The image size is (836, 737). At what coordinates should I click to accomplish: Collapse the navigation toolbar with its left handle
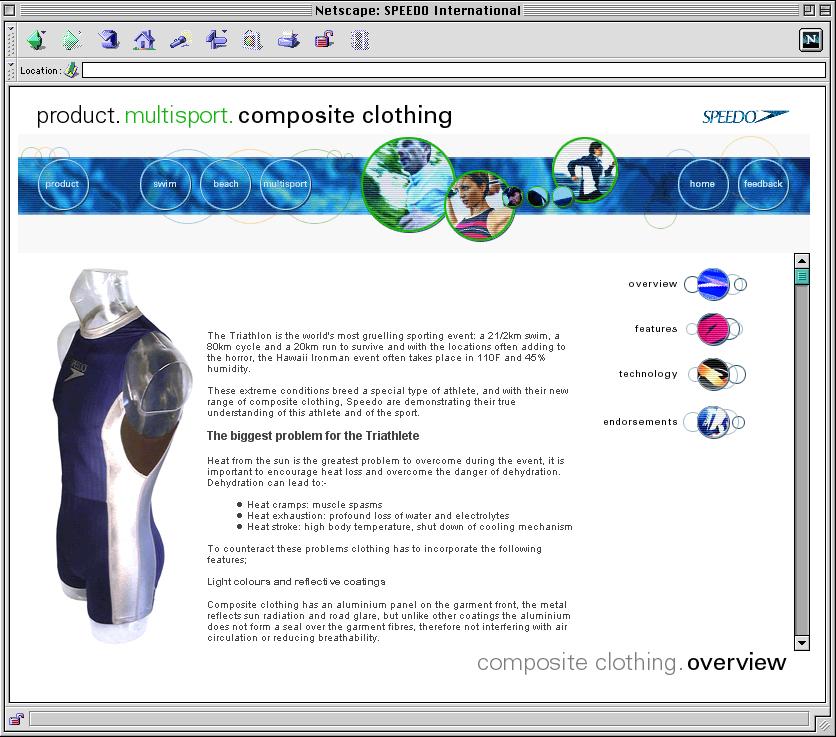coord(12,40)
